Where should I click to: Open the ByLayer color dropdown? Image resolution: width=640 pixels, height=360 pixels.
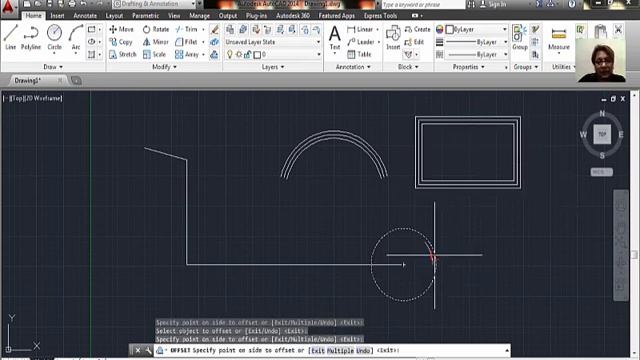pos(476,29)
